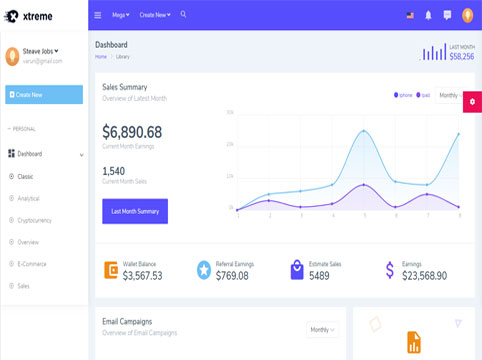Open the Mega dropdown menu
The height and width of the screenshot is (360, 482).
tap(121, 15)
